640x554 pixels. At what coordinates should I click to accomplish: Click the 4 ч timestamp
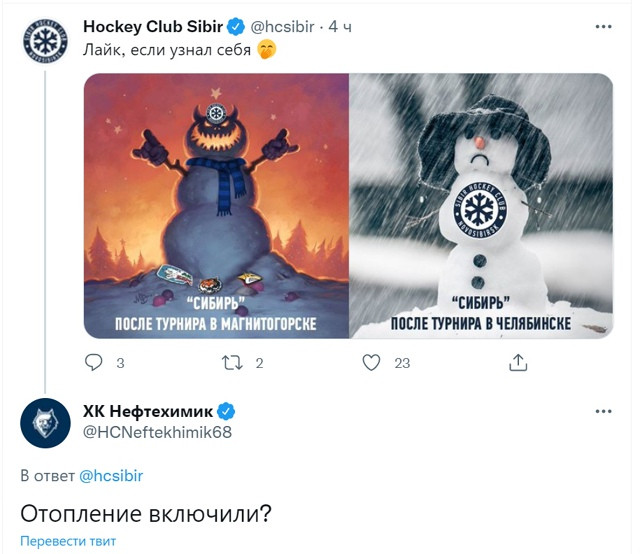[340, 27]
